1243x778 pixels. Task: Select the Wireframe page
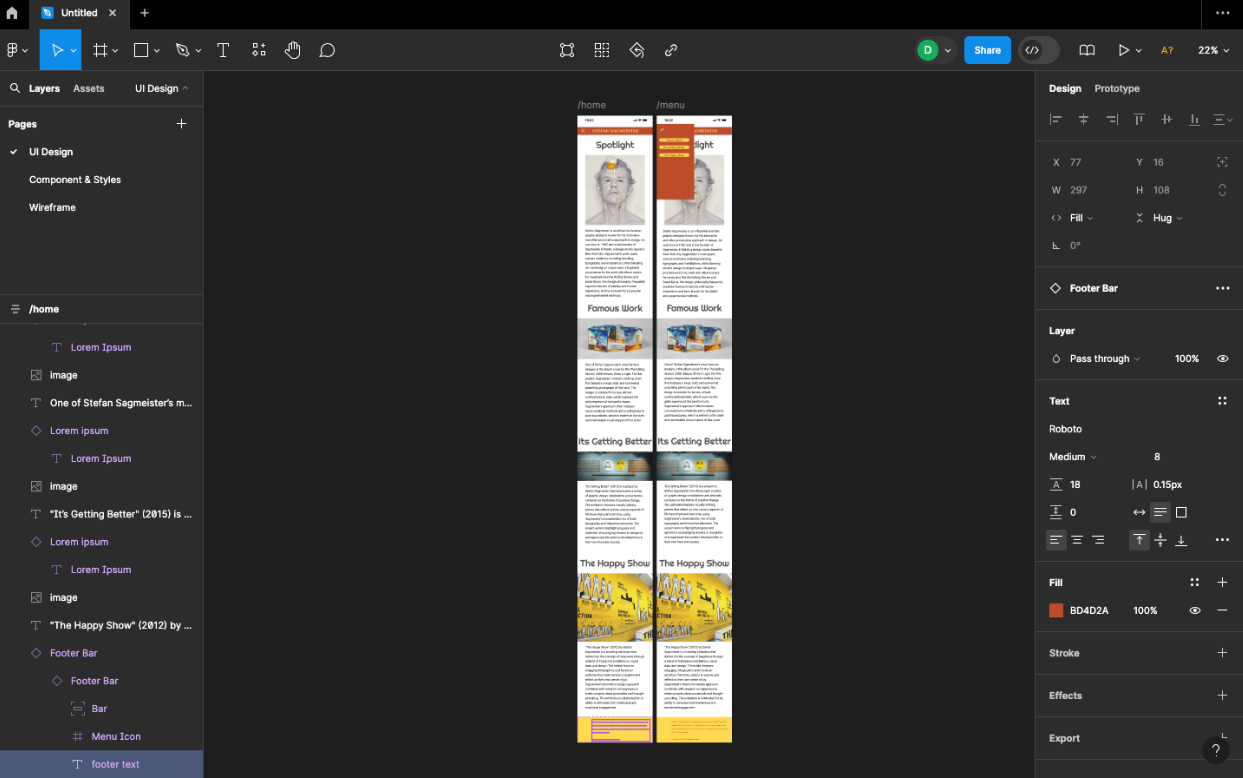tap(52, 208)
